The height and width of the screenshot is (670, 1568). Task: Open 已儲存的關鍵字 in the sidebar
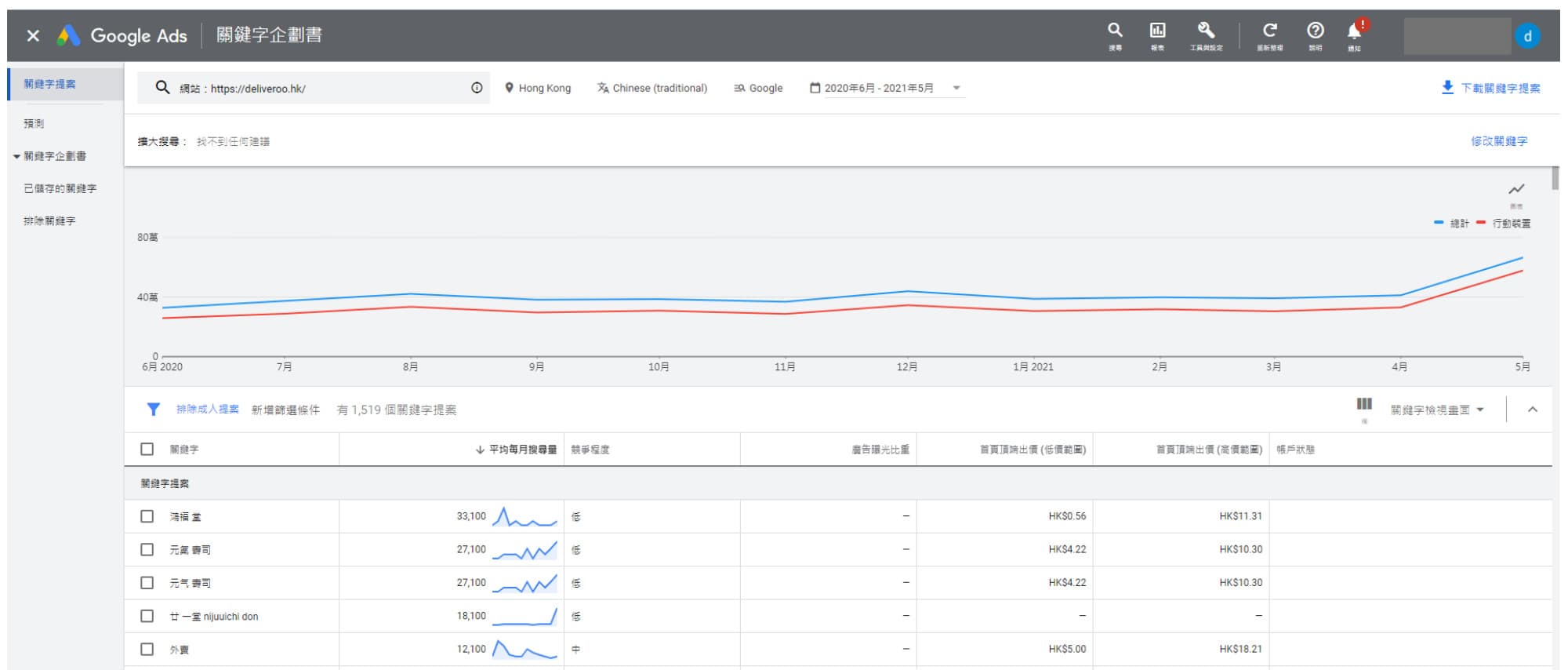(60, 189)
